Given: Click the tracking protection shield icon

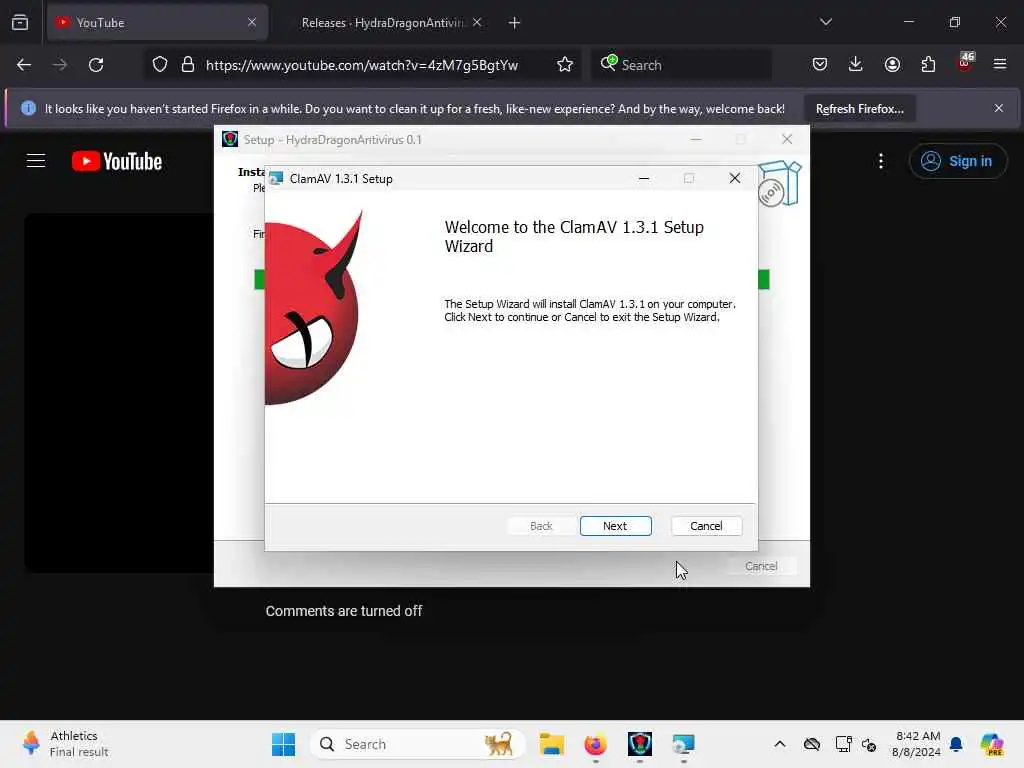Looking at the screenshot, I should [x=160, y=65].
